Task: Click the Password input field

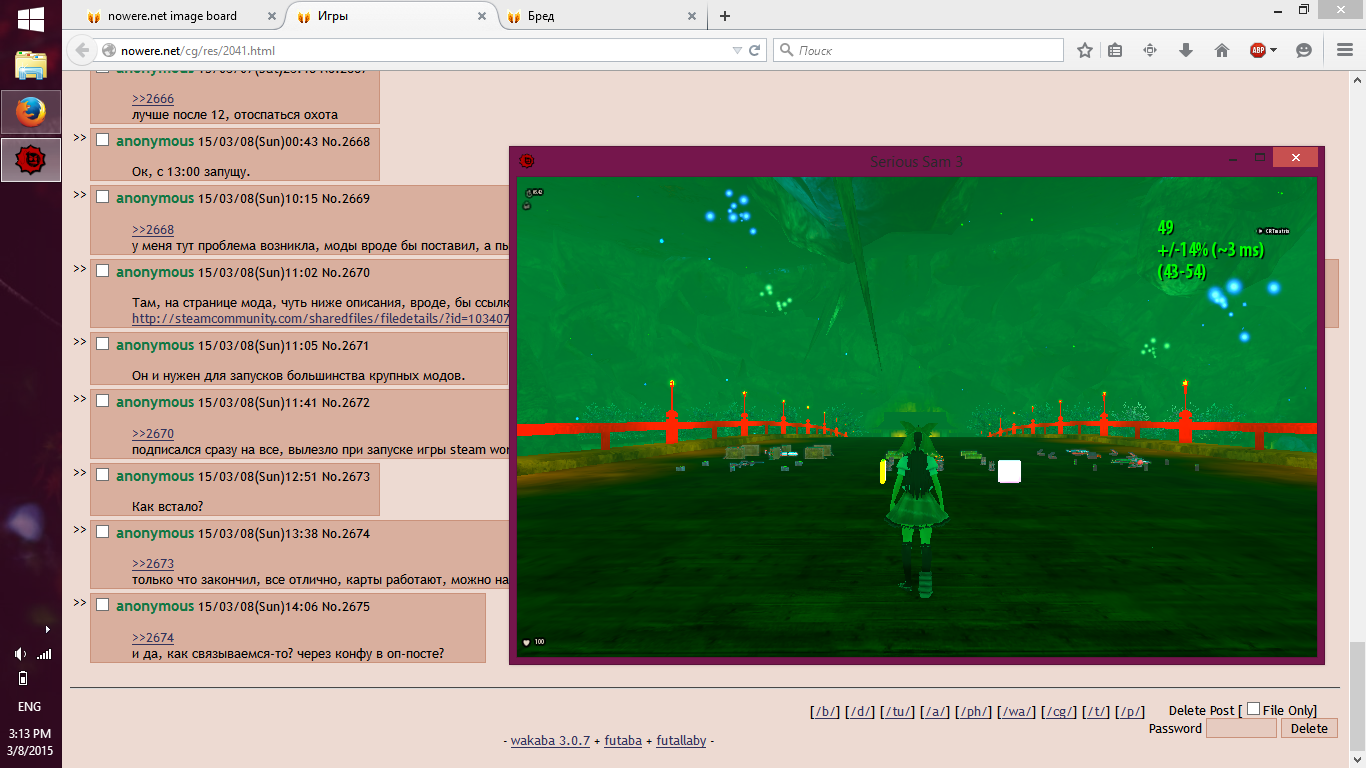Action: coord(1241,728)
